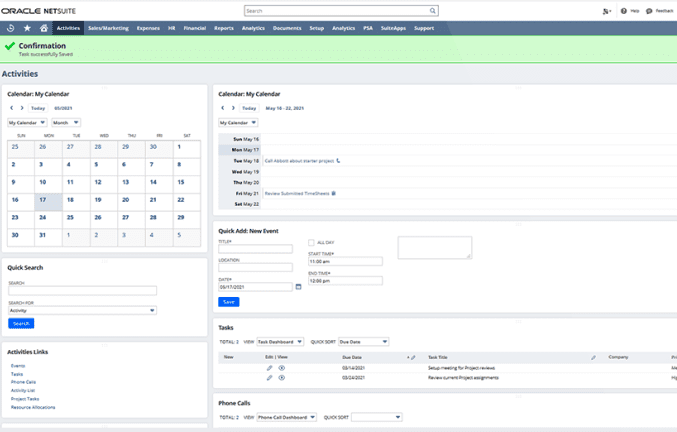Viewport: 677px width, 432px height.
Task: Select day 17 in the monthly calendar
Action: (x=43, y=200)
